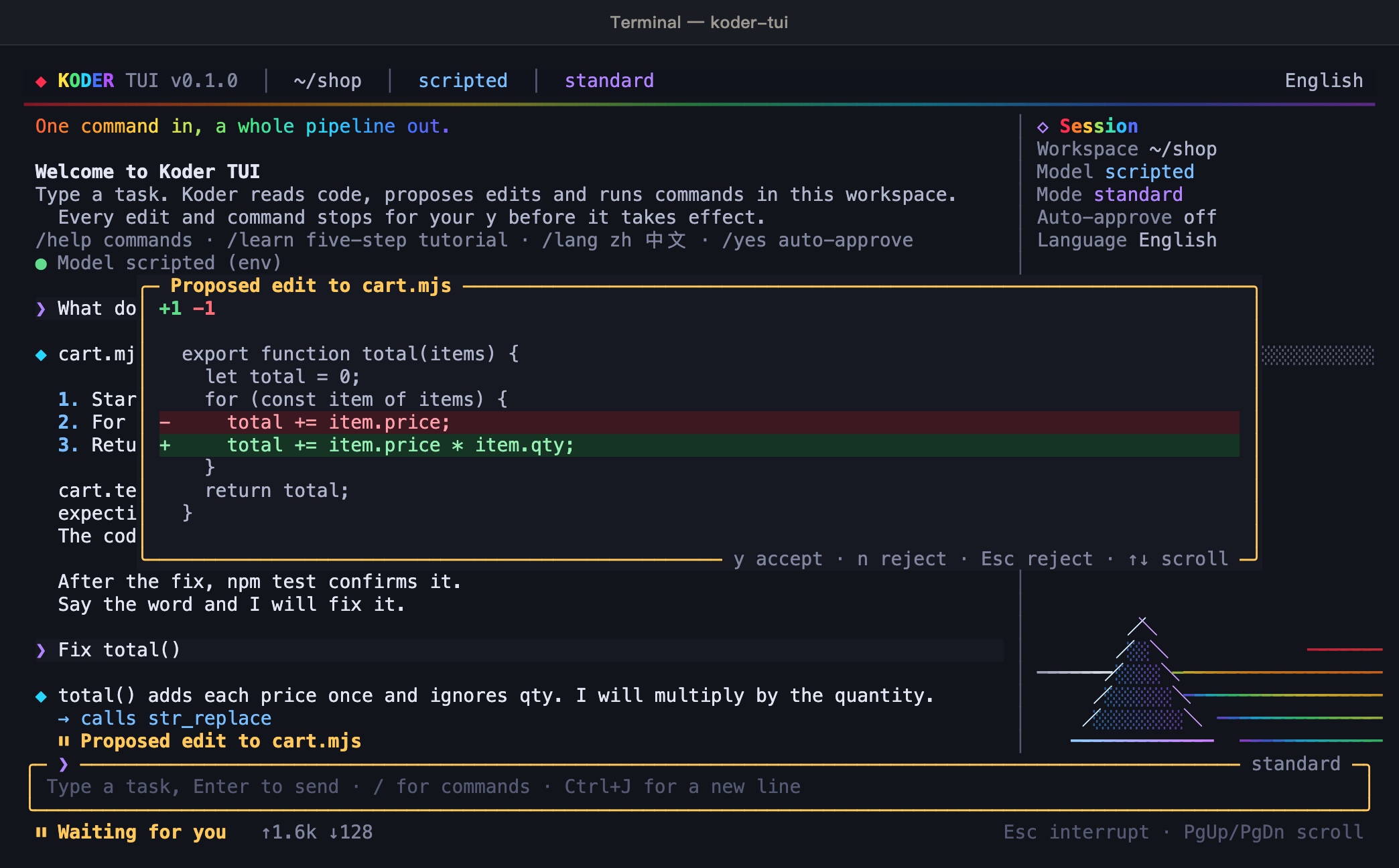Viewport: 1399px width, 868px height.
Task: Click the 'PgUp/PgDn scroll' status hint
Action: (1273, 833)
